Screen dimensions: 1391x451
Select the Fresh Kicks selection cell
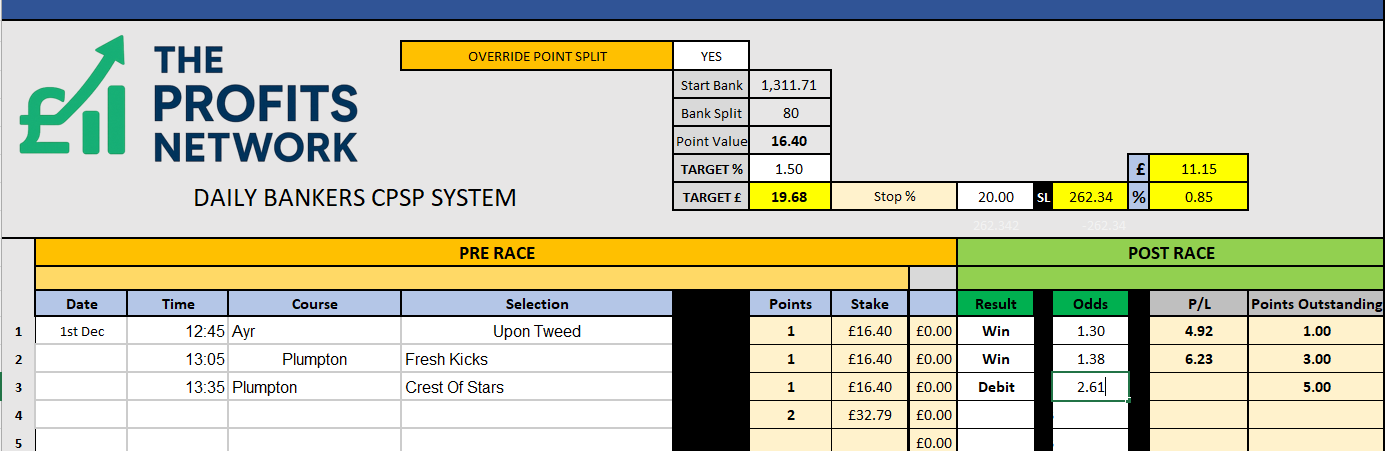click(537, 359)
